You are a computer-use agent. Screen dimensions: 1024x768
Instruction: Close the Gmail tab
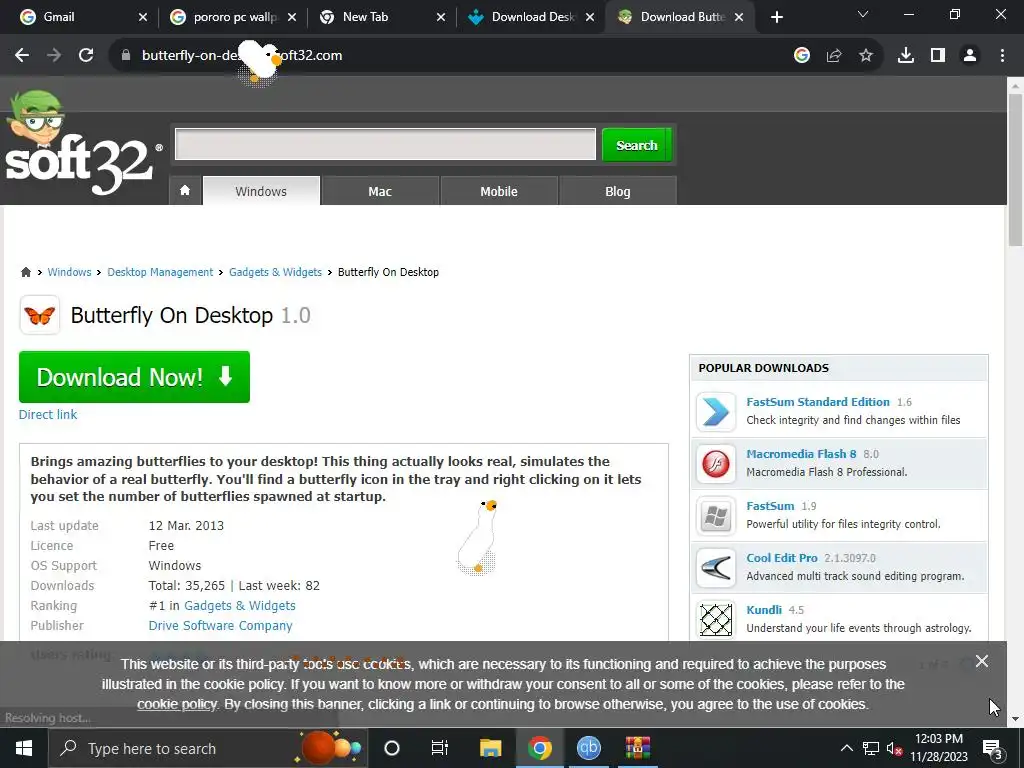pyautogui.click(x=143, y=18)
